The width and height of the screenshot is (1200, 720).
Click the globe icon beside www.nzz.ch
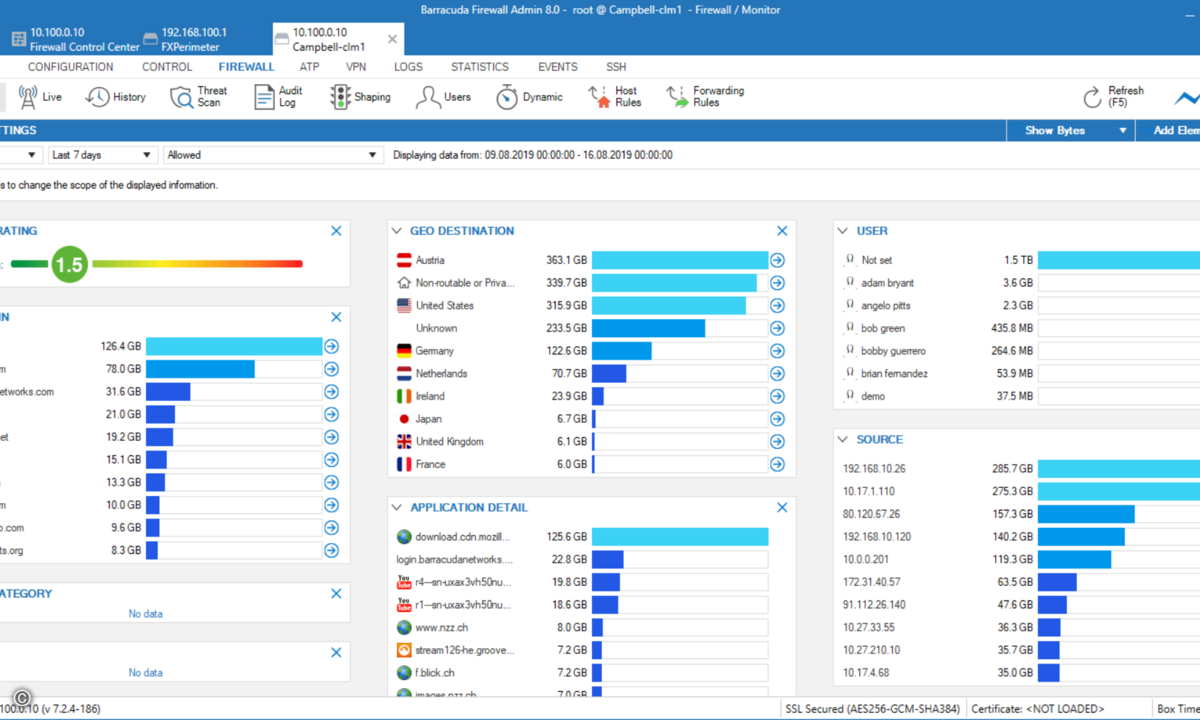click(x=404, y=628)
